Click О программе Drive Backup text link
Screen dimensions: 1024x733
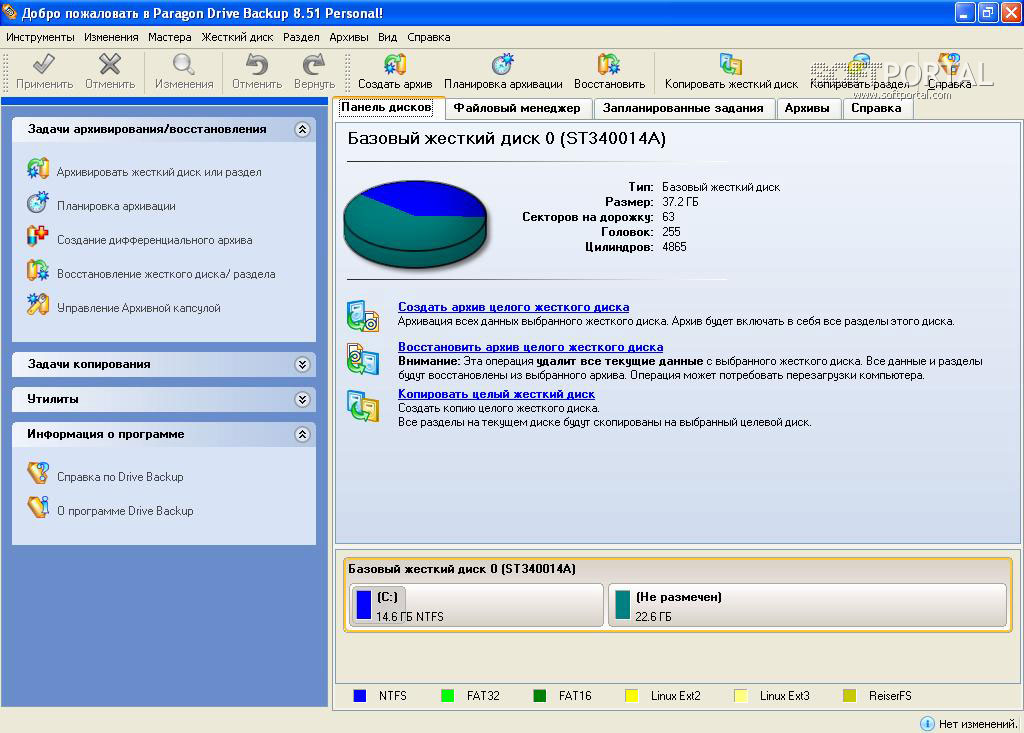tap(125, 511)
